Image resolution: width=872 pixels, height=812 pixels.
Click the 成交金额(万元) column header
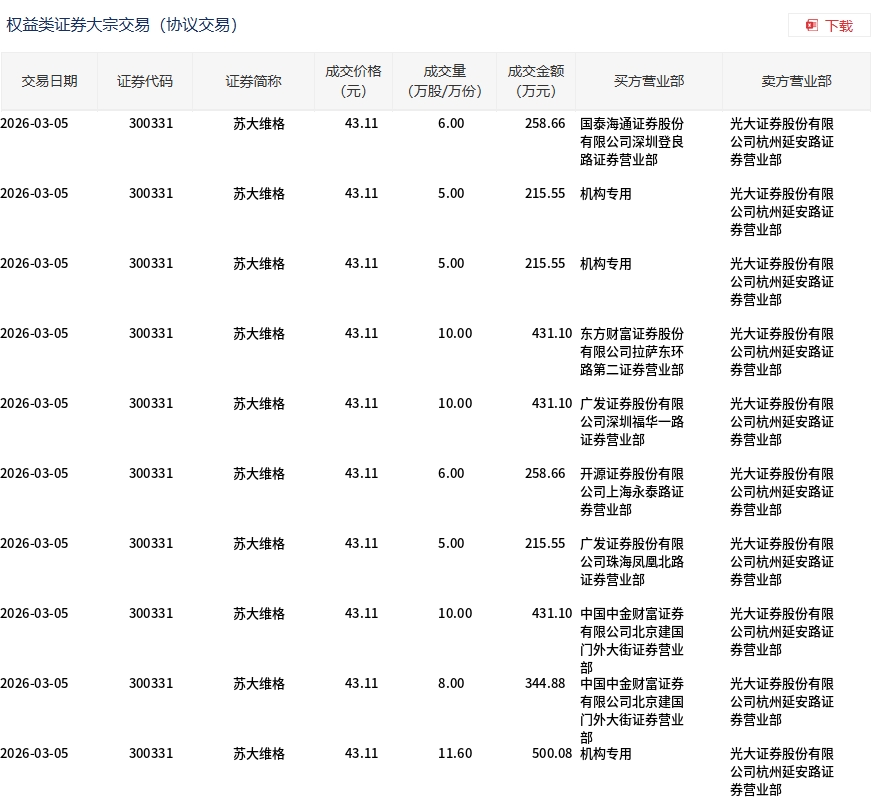[536, 81]
